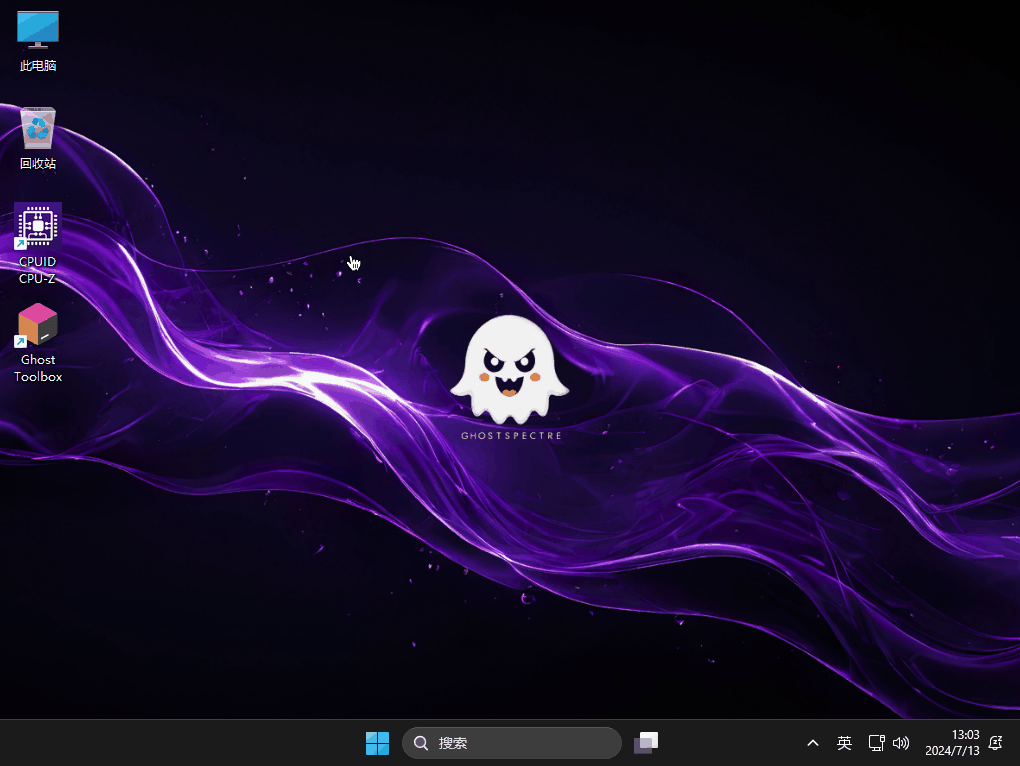
Task: Open the notification bell icon
Action: [995, 743]
